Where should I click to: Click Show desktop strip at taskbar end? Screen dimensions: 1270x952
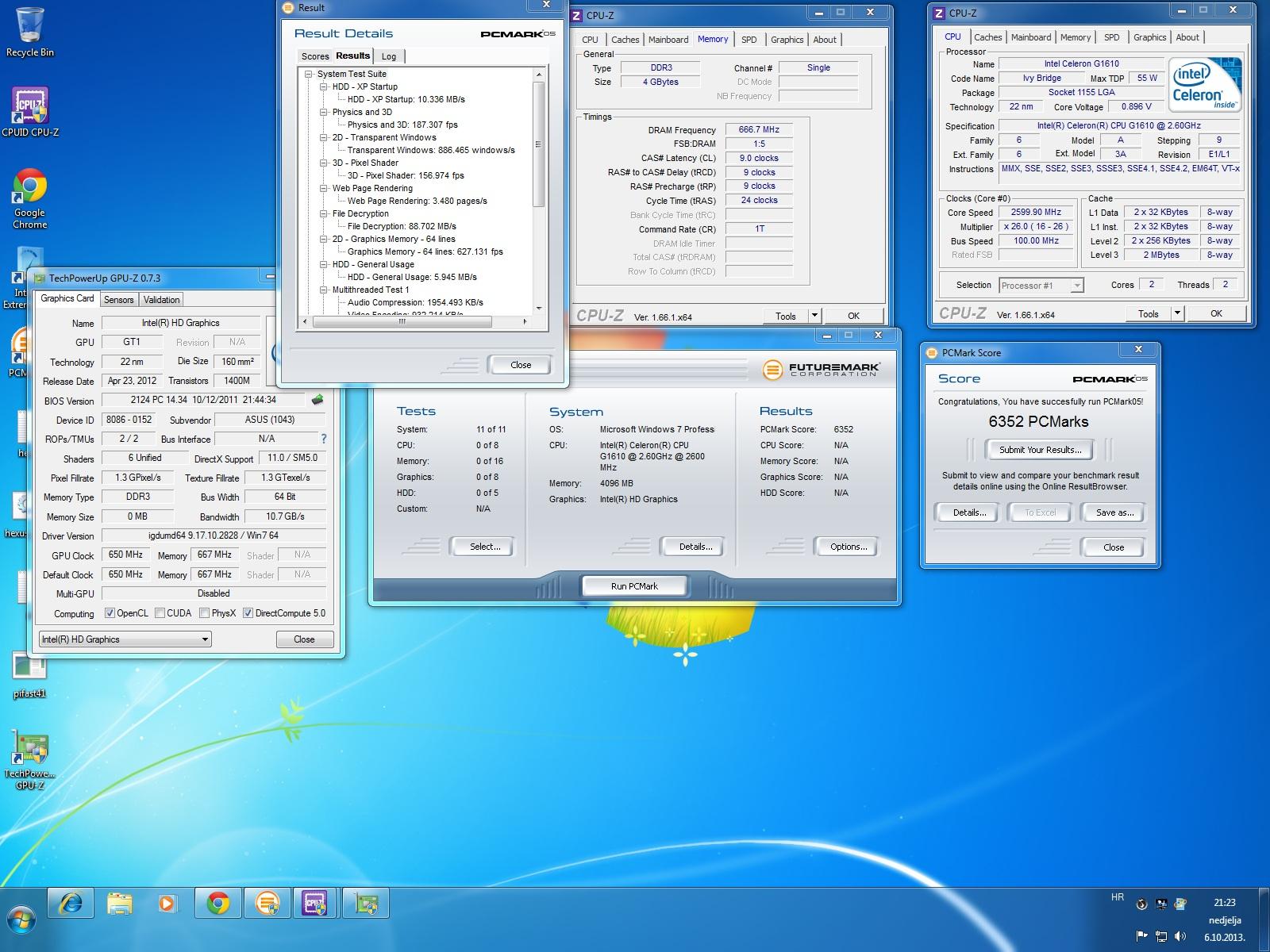point(1264,920)
